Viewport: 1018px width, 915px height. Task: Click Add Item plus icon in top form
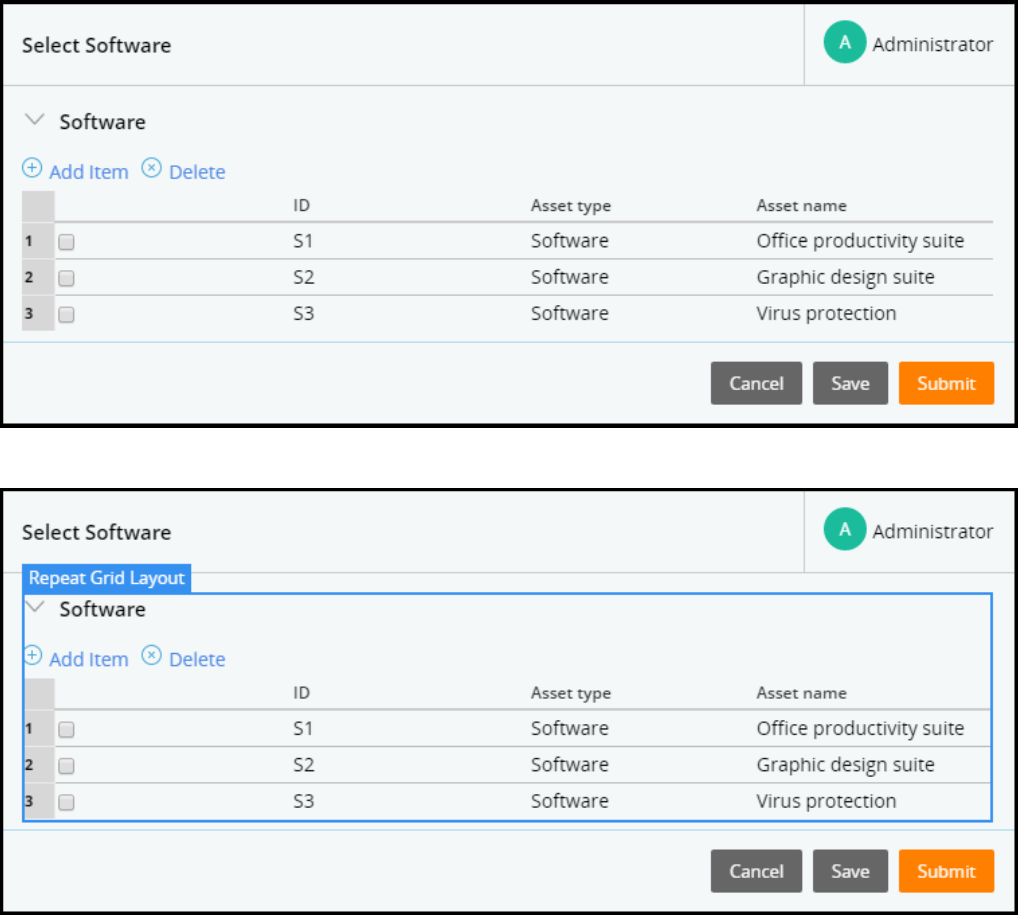[32, 168]
